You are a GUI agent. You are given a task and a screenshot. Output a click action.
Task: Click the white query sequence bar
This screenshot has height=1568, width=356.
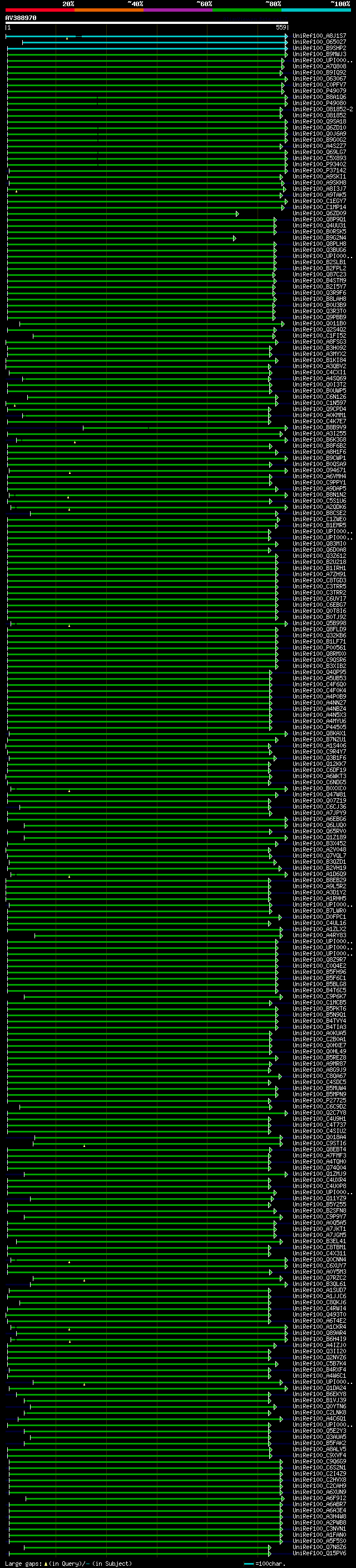click(147, 23)
